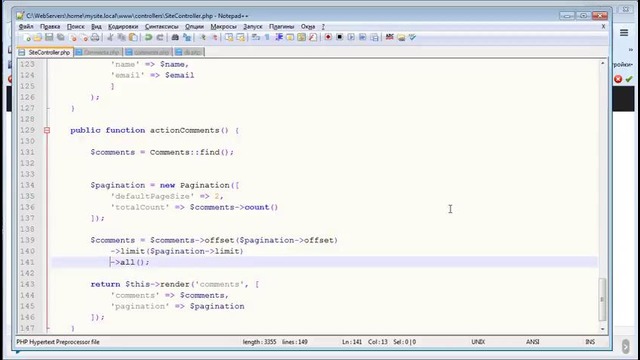The height and width of the screenshot is (360, 640).
Task: Click 'public function actionComments()' code line
Action: click(155, 130)
